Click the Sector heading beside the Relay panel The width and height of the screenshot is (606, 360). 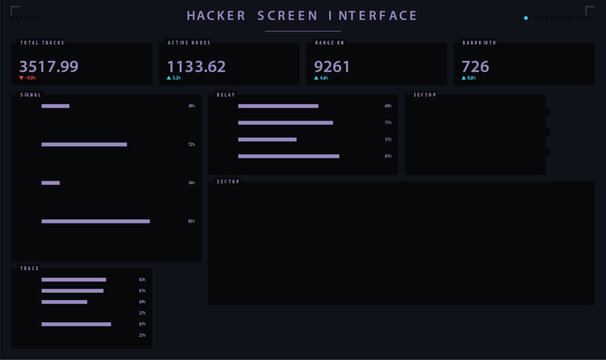point(425,95)
